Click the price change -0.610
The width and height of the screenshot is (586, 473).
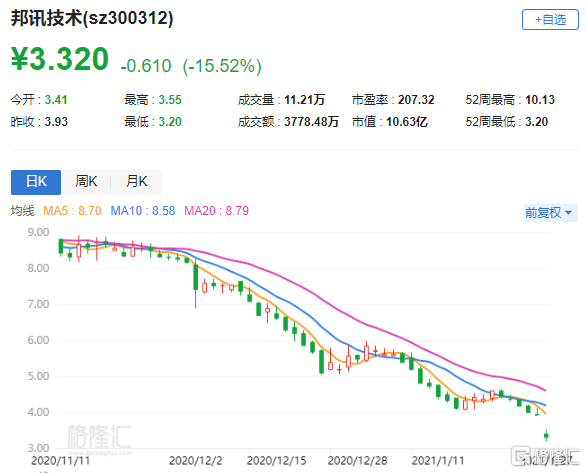coord(146,66)
